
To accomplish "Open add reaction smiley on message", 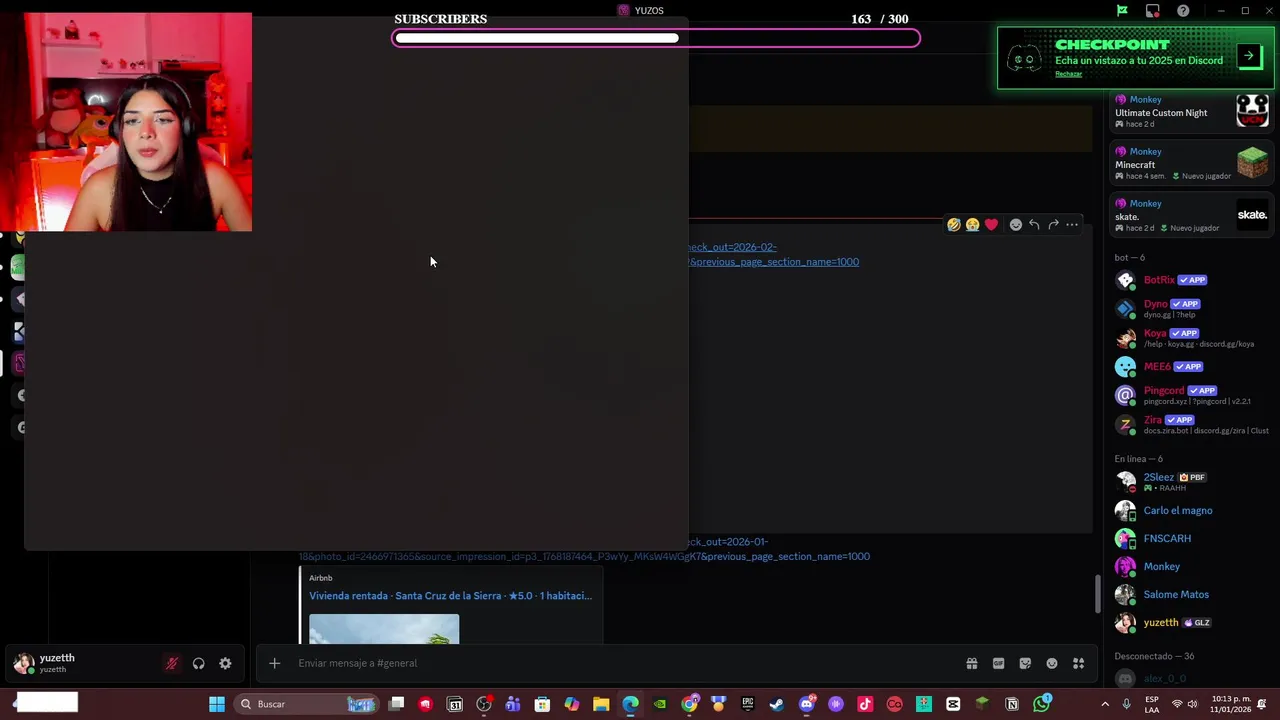I will 1015,225.
